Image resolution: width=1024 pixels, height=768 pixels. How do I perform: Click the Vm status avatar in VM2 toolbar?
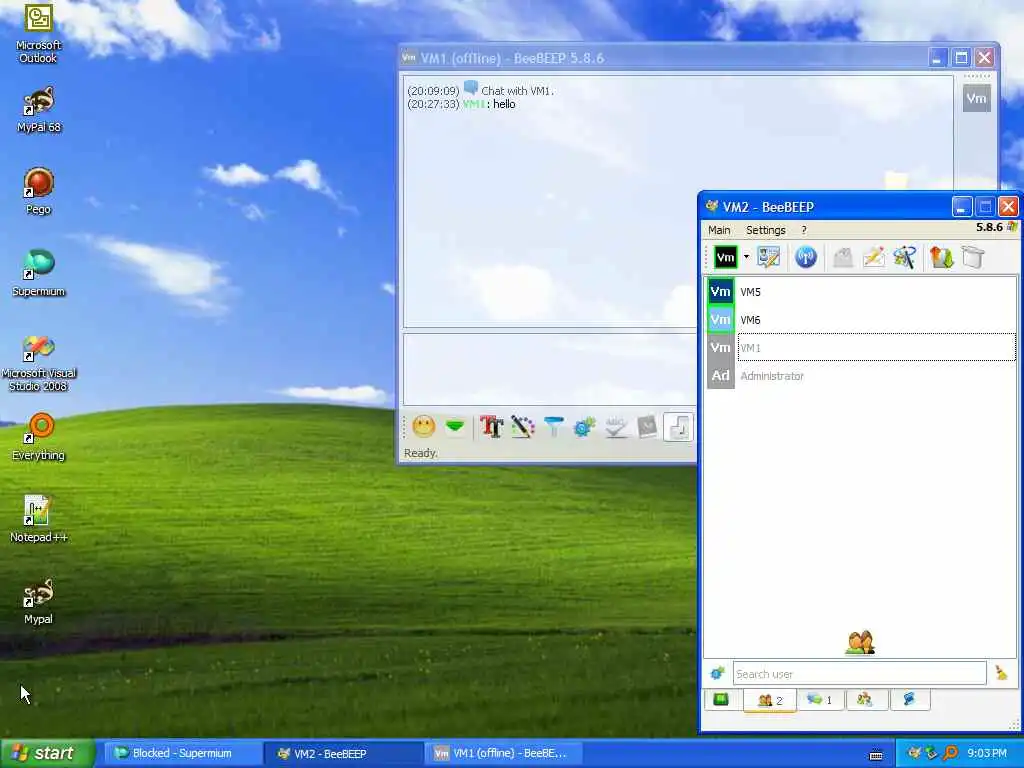tap(725, 257)
